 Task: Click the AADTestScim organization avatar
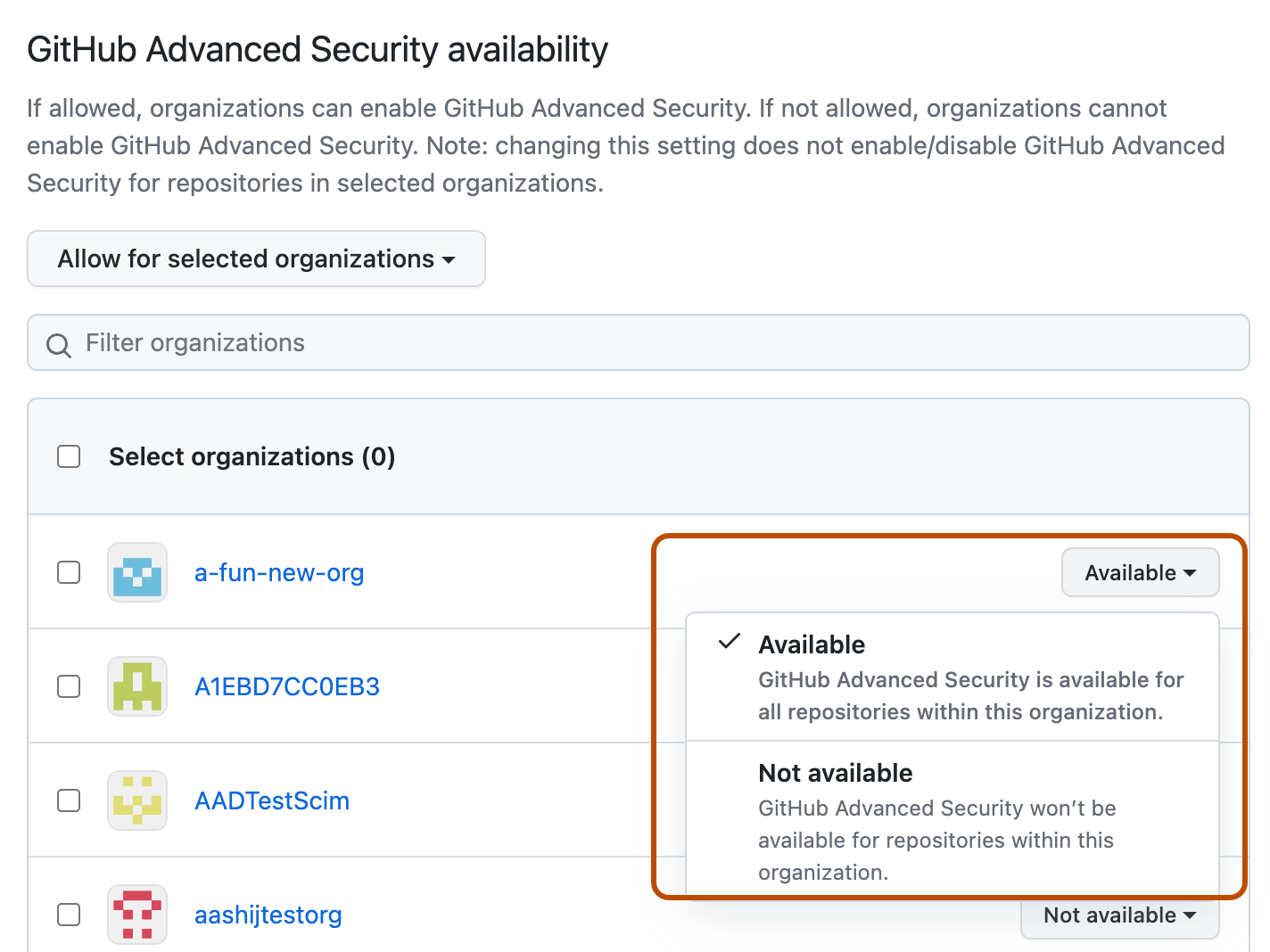coord(137,800)
